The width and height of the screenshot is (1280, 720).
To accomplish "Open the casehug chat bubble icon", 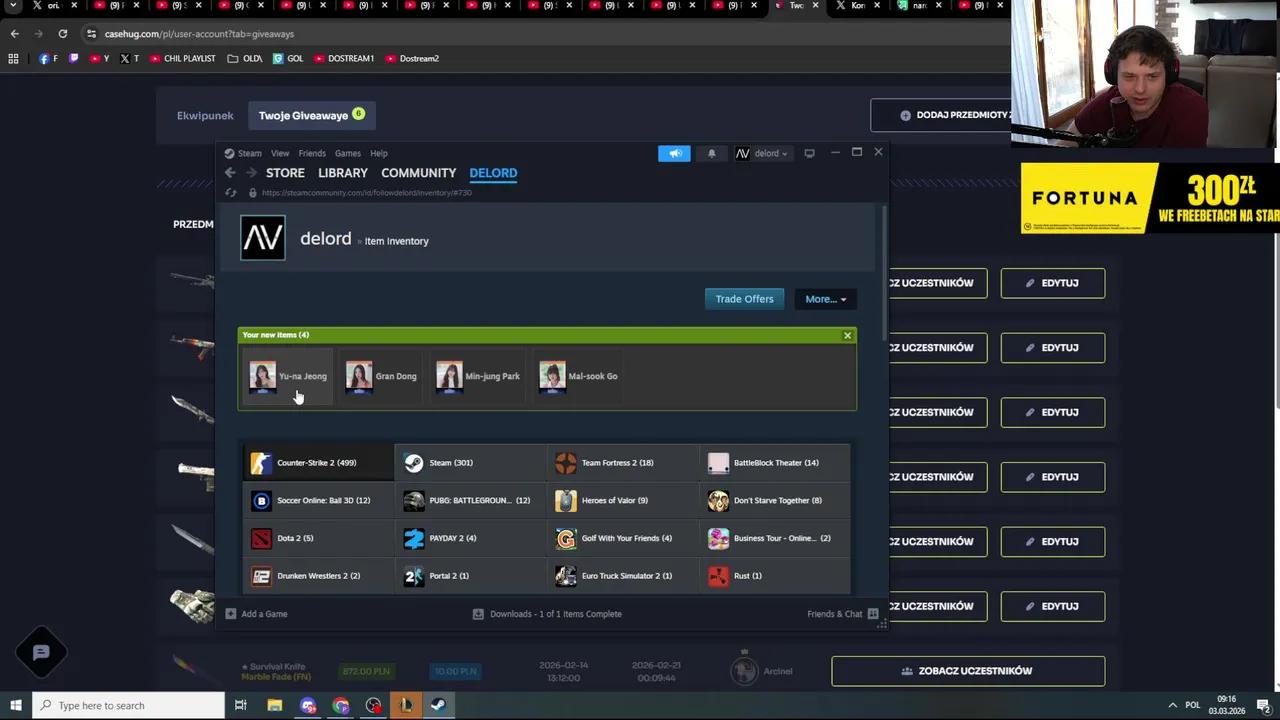I will pos(41,653).
